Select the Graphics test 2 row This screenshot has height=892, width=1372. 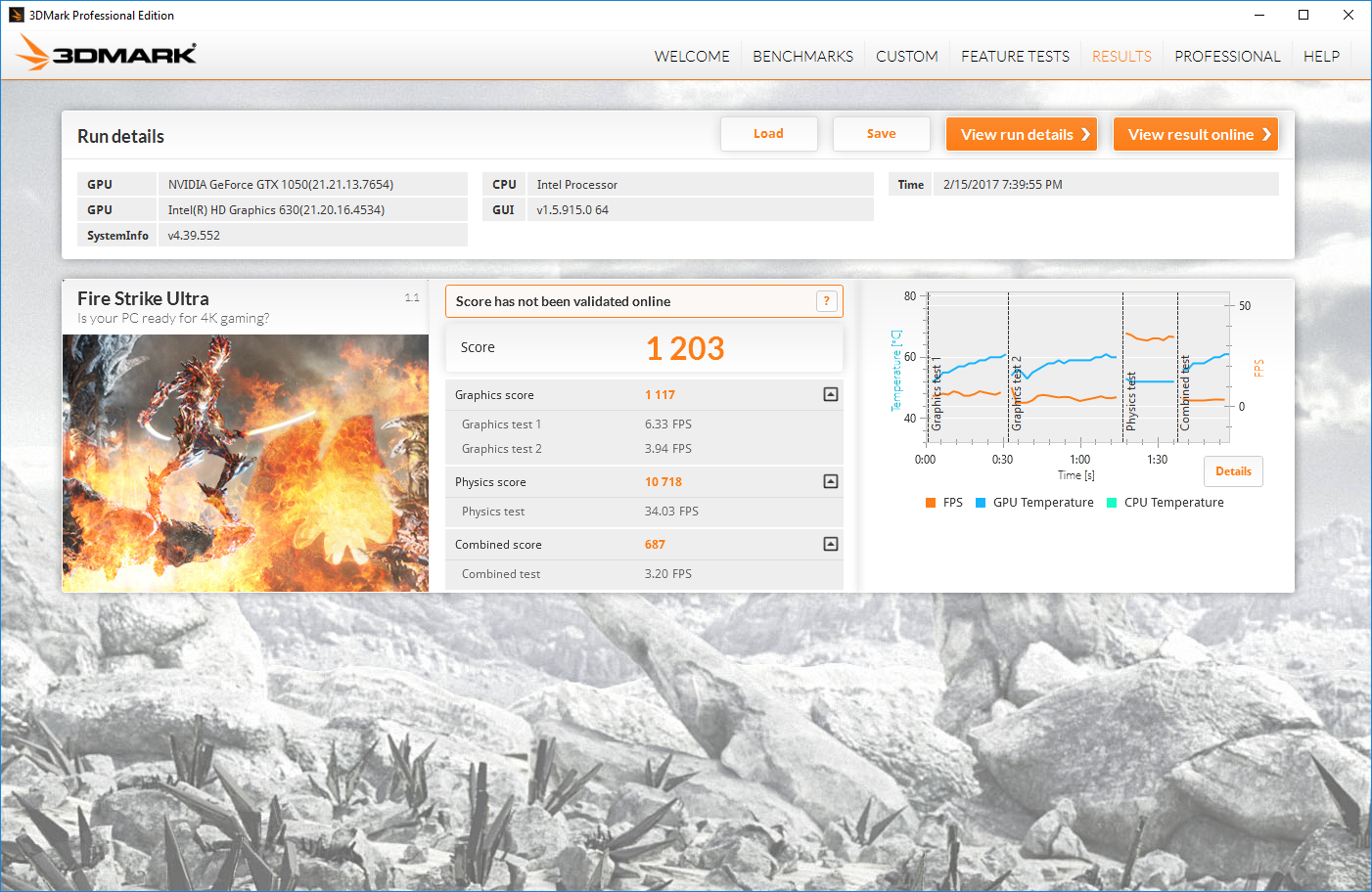(x=644, y=449)
